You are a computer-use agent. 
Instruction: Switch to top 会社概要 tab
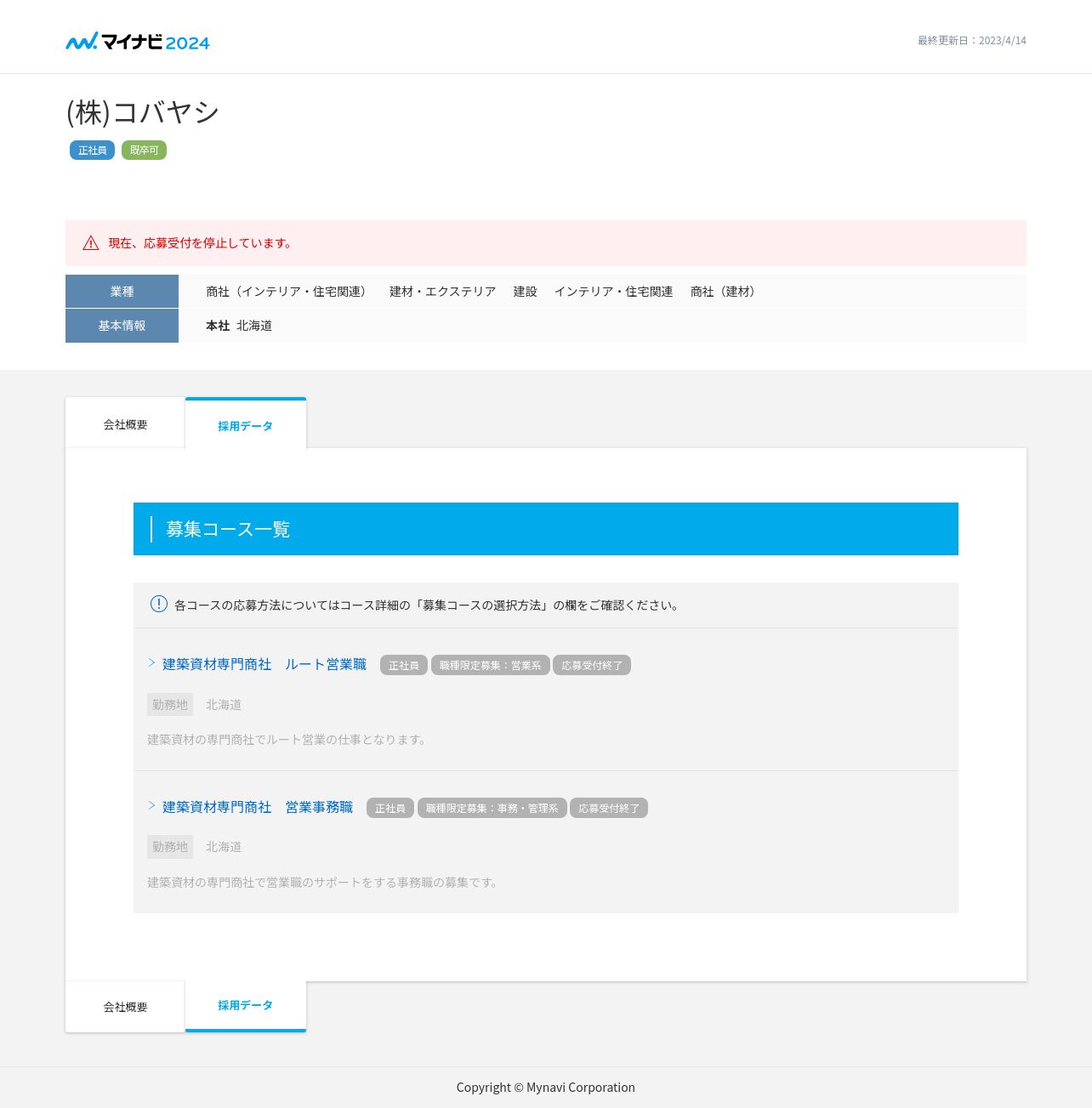coord(125,423)
